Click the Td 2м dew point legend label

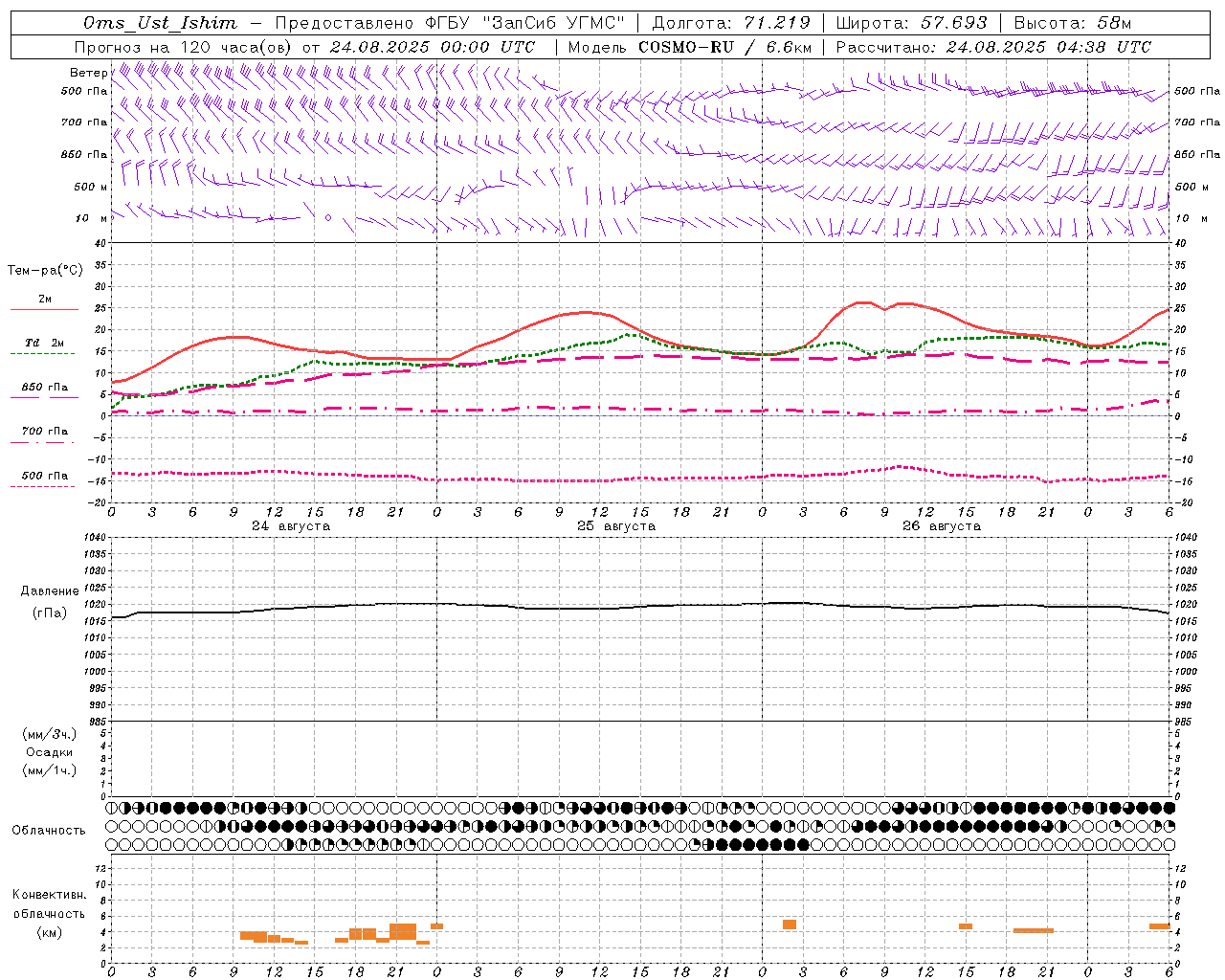(45, 343)
